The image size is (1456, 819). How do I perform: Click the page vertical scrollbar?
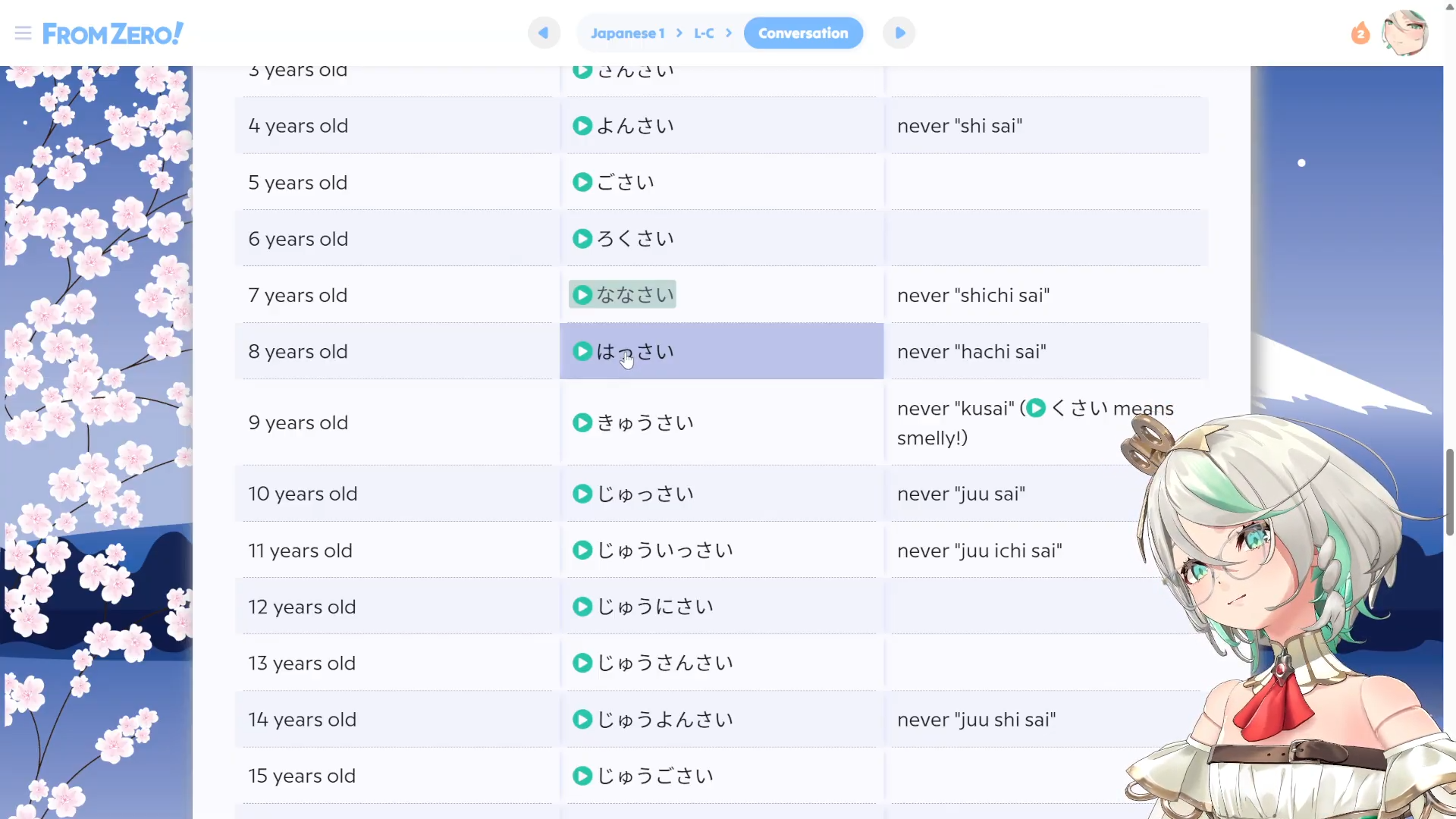coord(1449,491)
